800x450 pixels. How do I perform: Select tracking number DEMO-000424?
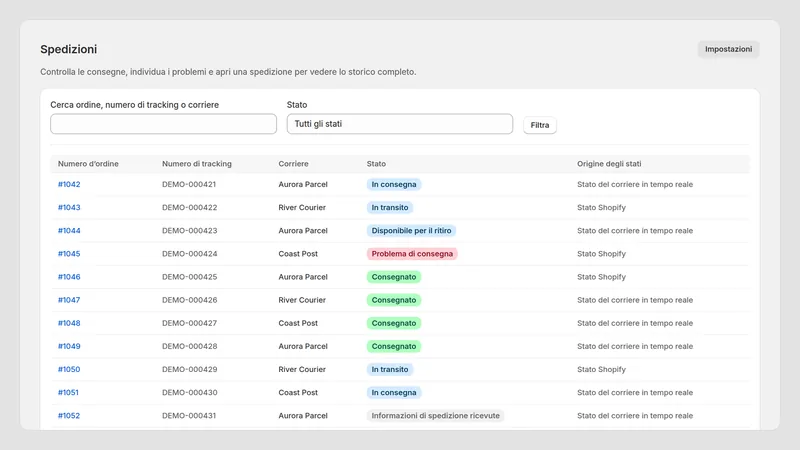coord(189,254)
